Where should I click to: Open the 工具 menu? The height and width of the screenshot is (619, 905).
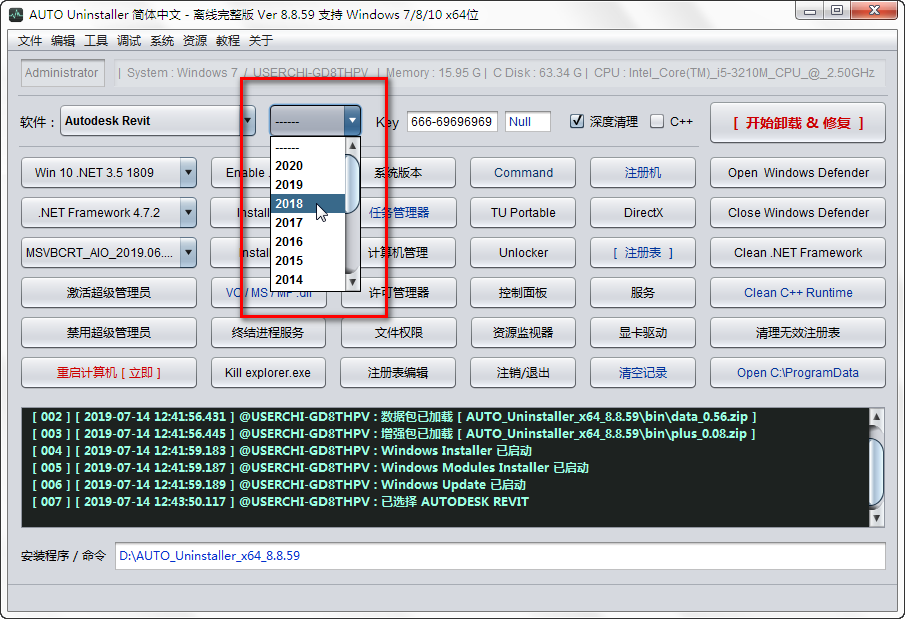pyautogui.click(x=96, y=40)
